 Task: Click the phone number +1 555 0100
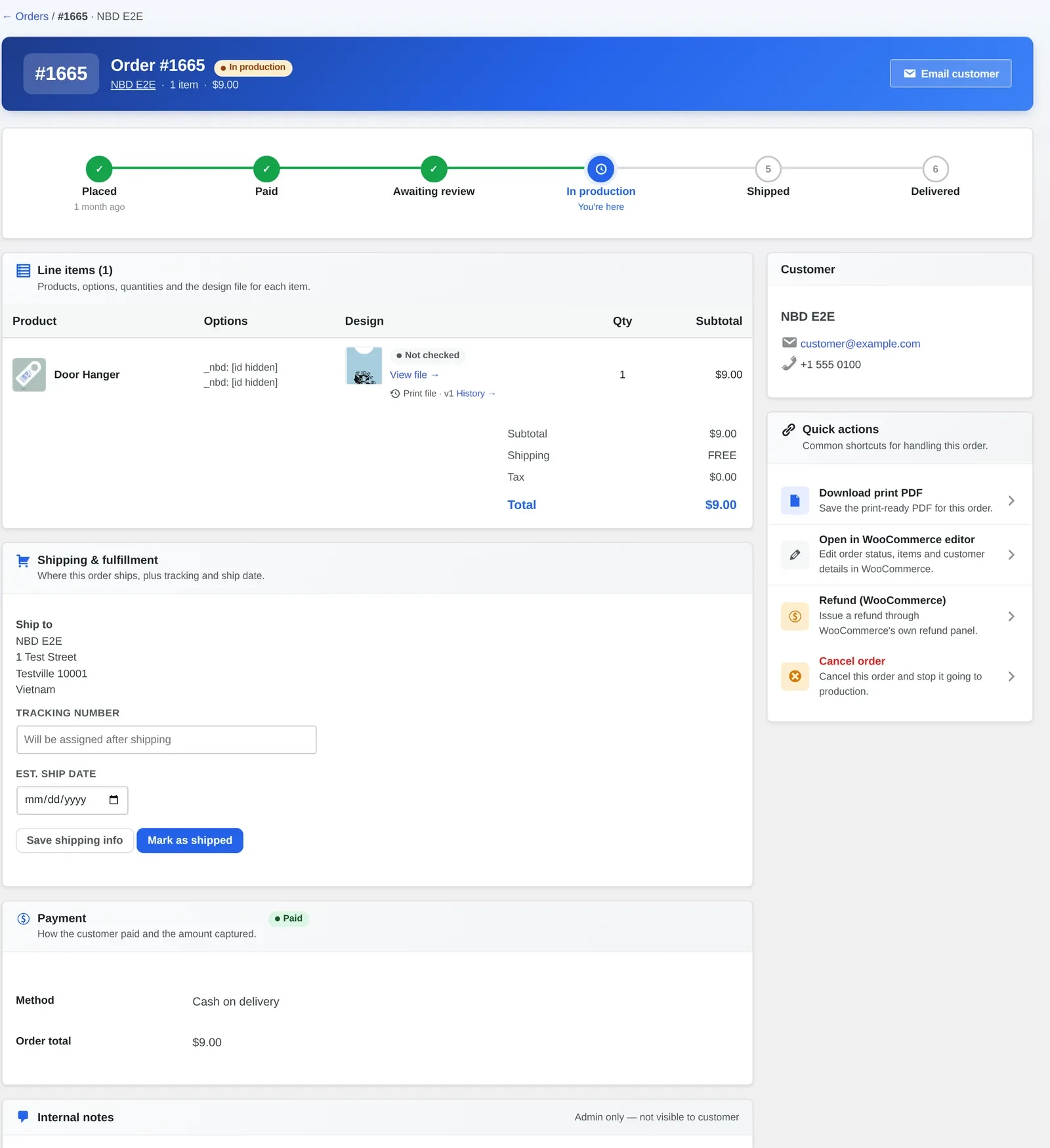(830, 365)
